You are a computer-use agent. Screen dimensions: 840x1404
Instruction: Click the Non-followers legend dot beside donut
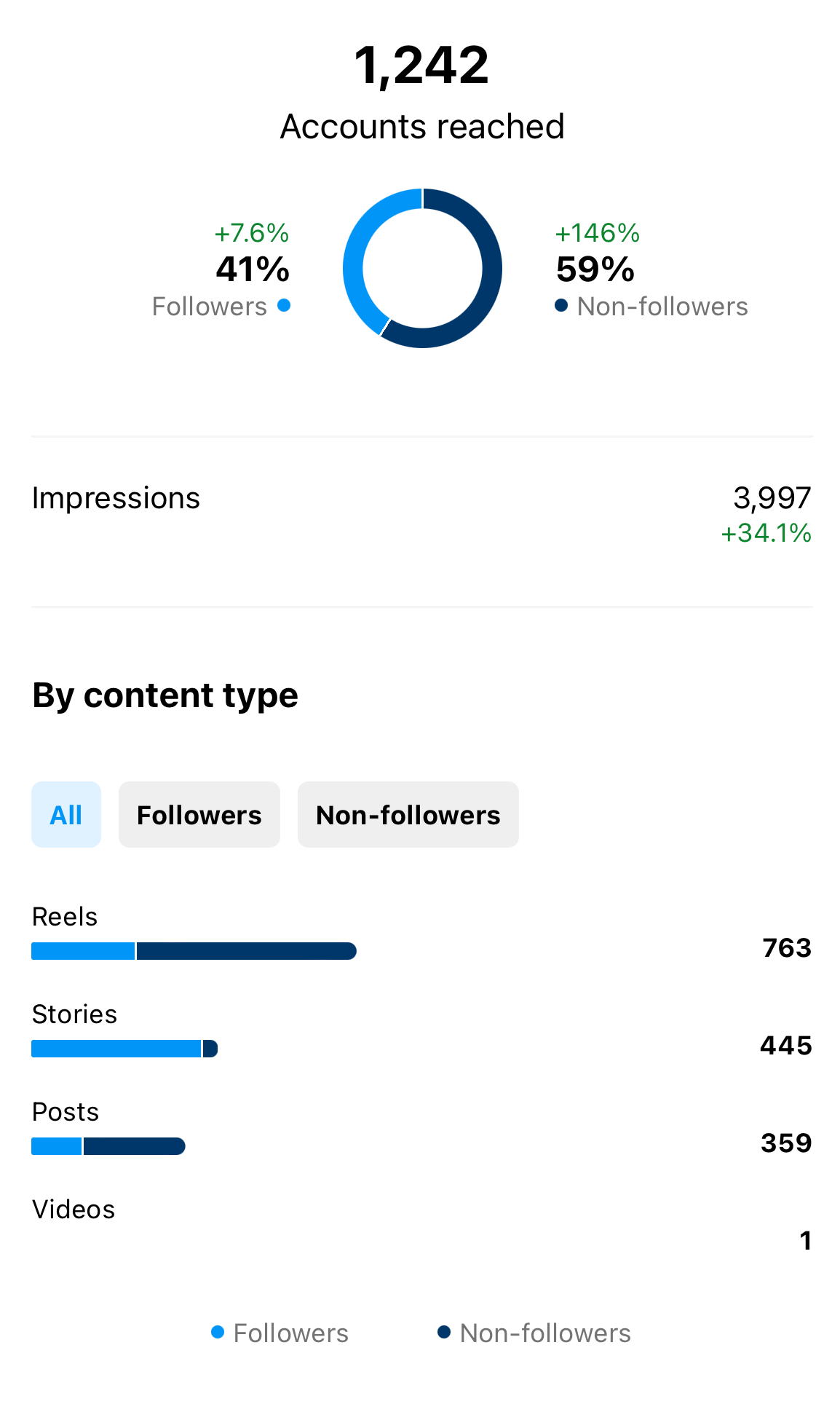click(561, 306)
